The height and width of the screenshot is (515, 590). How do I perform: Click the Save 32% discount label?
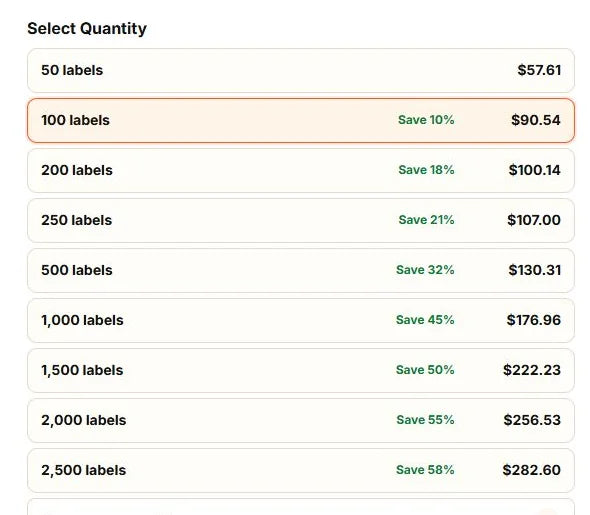pyautogui.click(x=425, y=270)
